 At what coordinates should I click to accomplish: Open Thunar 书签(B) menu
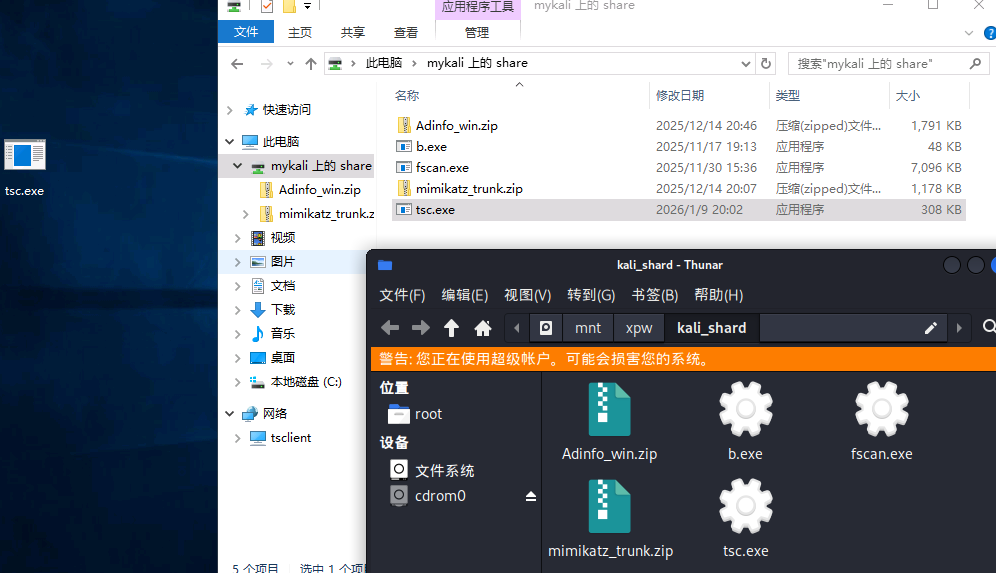pyautogui.click(x=654, y=295)
